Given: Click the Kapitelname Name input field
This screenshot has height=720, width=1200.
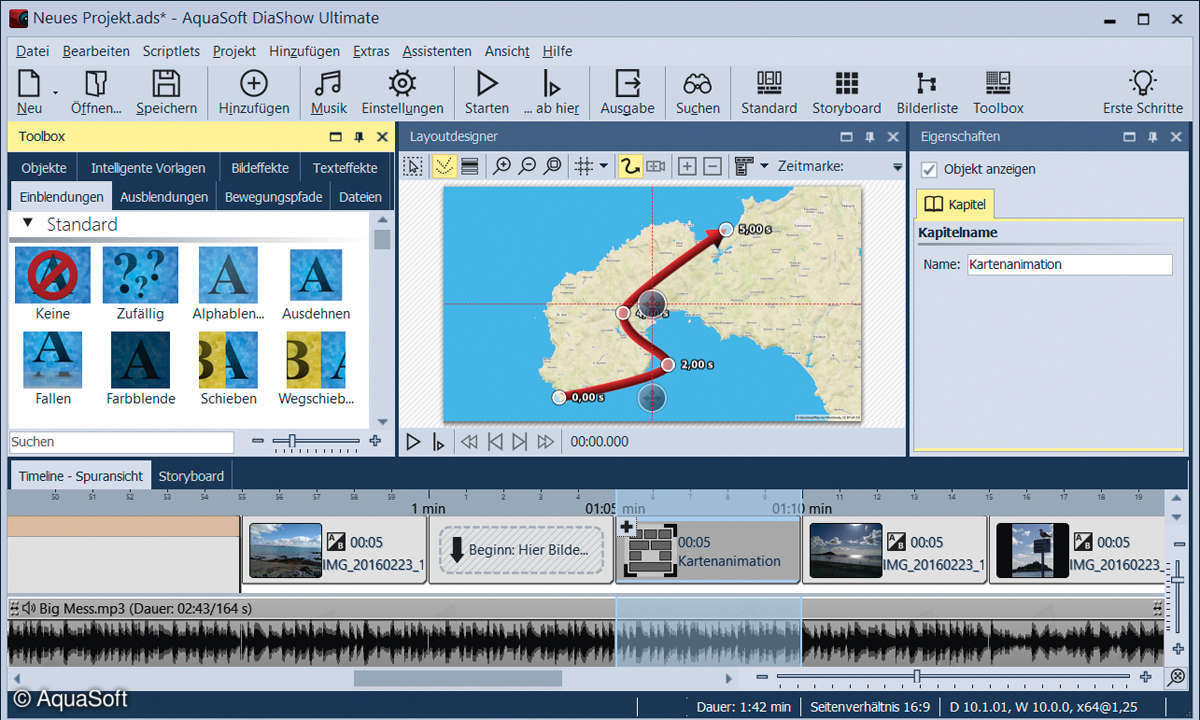Looking at the screenshot, I should (1069, 265).
